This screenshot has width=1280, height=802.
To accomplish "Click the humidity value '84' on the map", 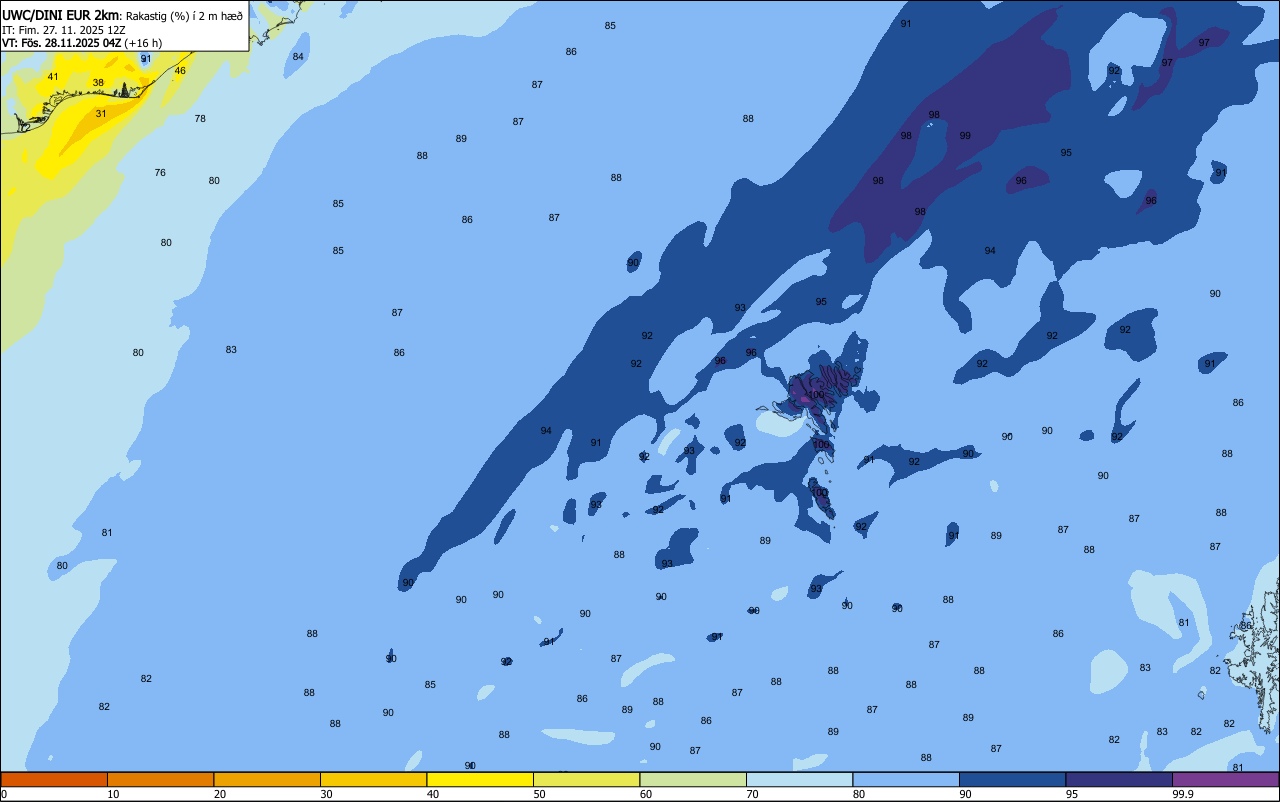I will (x=298, y=57).
